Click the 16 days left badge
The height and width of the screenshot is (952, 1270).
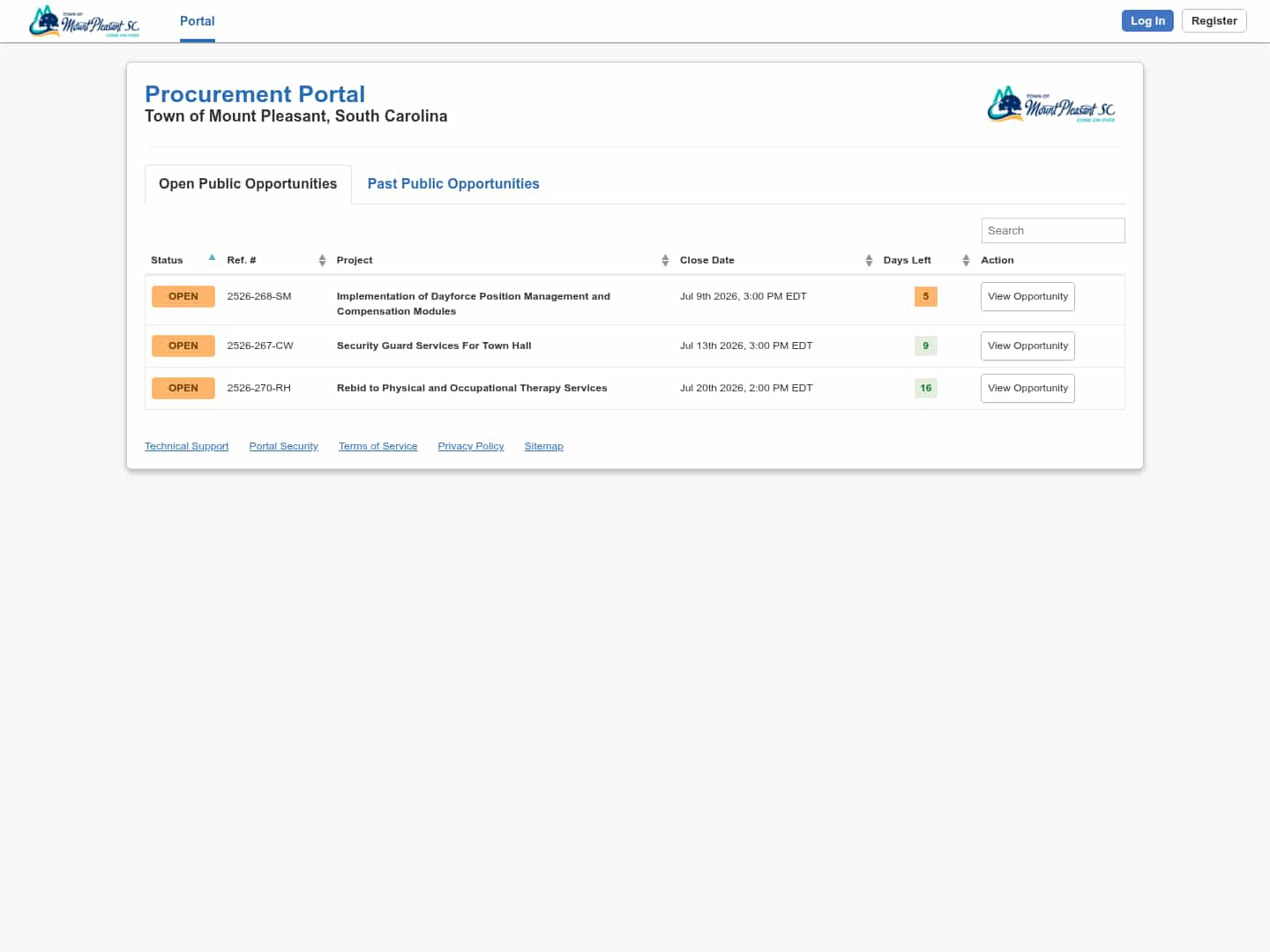(x=926, y=388)
